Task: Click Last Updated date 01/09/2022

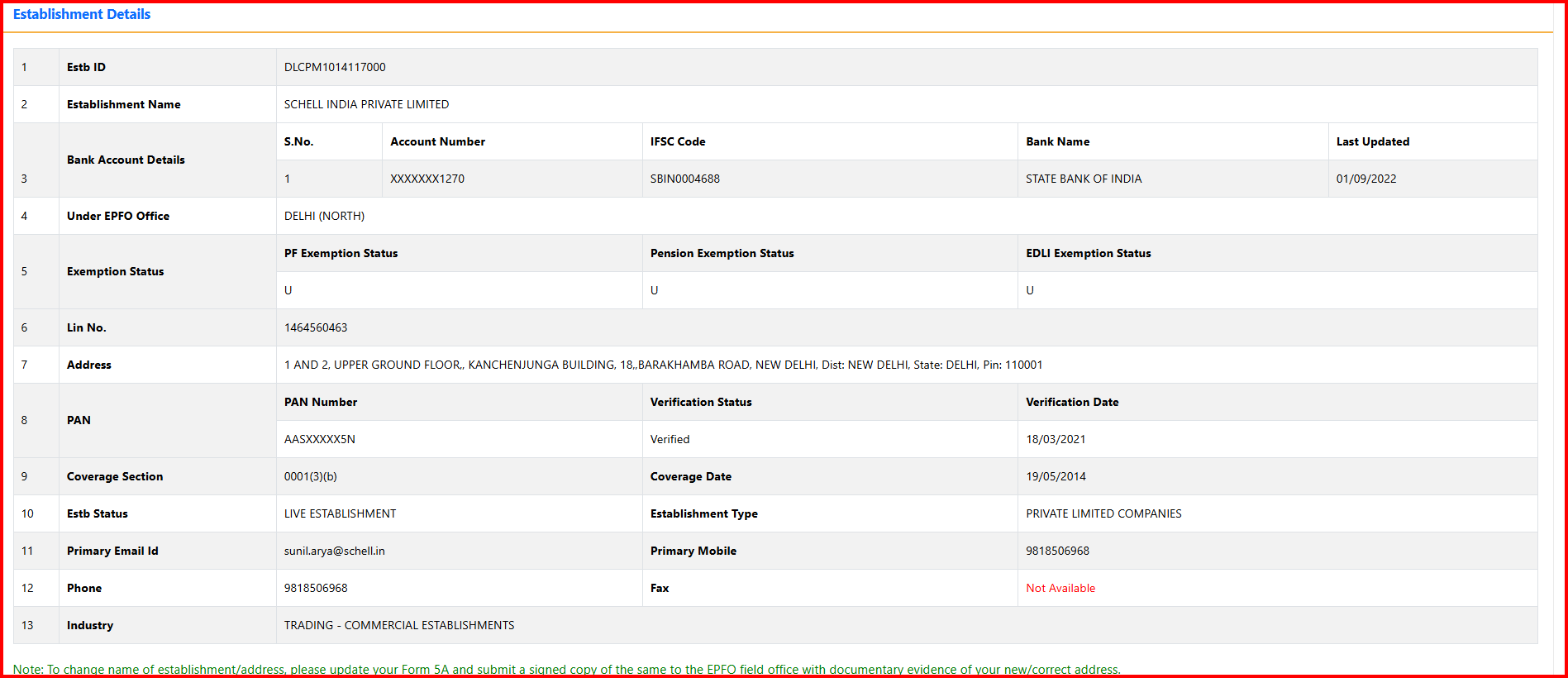Action: [1365, 179]
